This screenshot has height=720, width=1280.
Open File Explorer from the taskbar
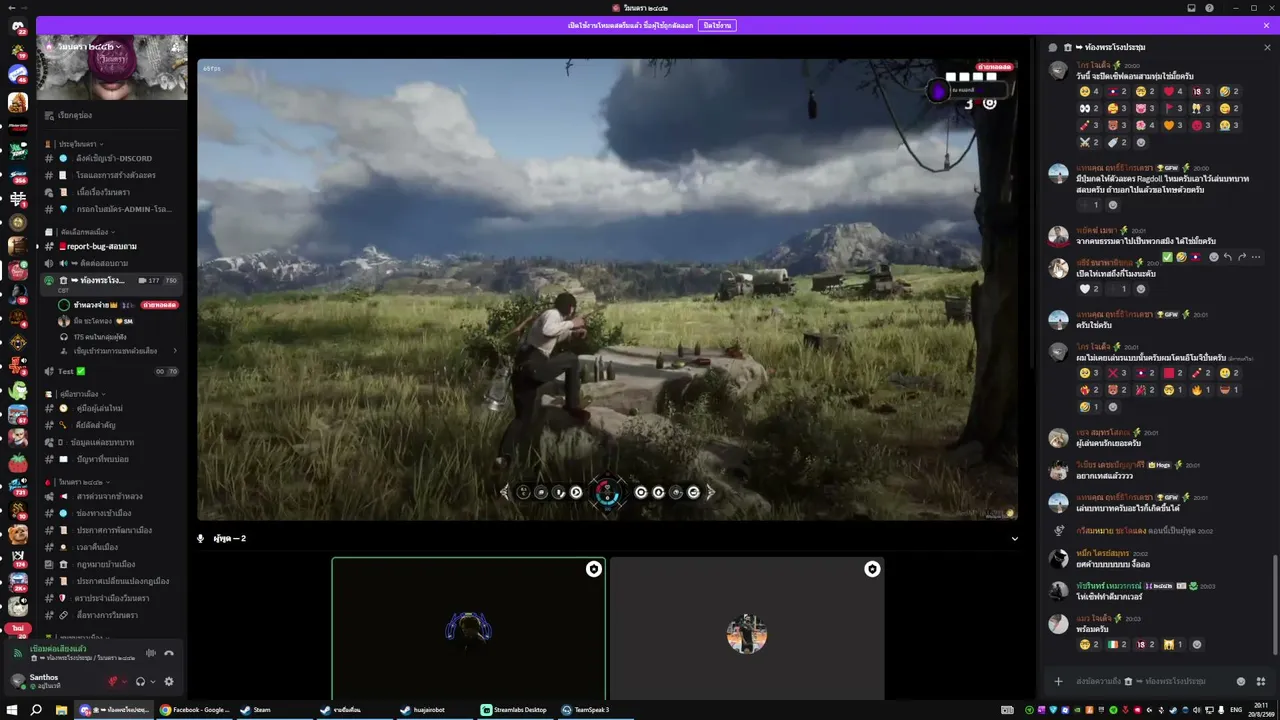(x=61, y=710)
